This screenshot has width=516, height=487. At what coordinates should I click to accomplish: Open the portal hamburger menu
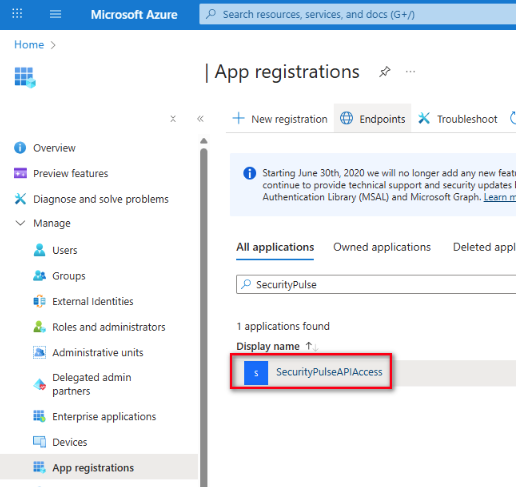(x=55, y=14)
